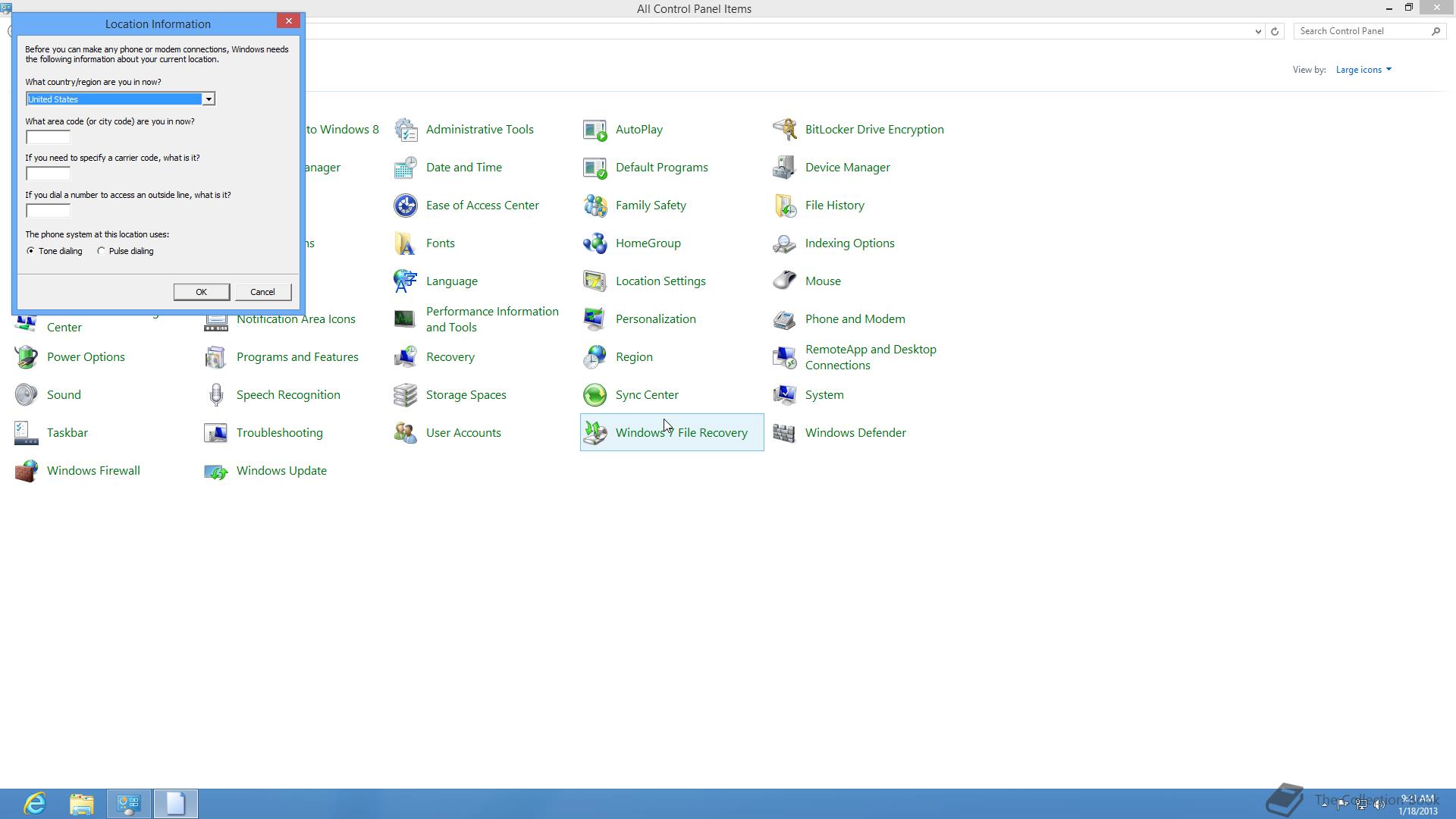This screenshot has height=819, width=1456.
Task: Open the Region icon
Action: click(595, 357)
